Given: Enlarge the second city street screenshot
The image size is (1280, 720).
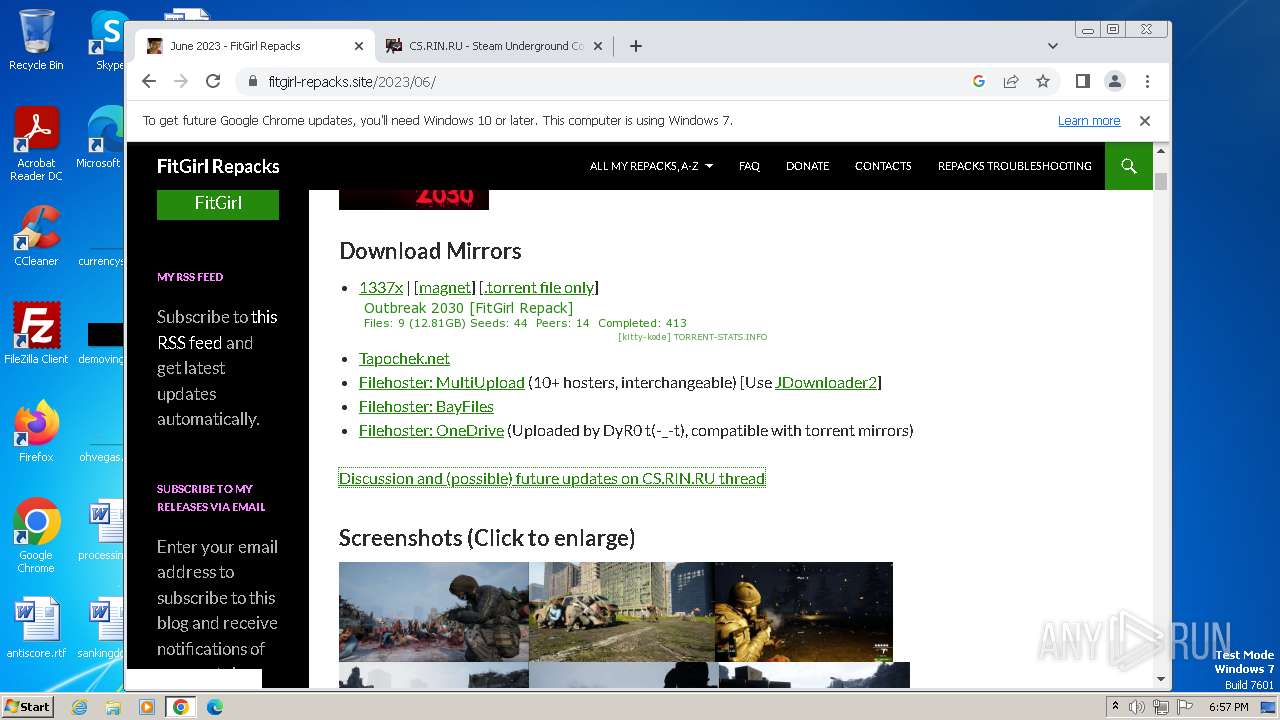Looking at the screenshot, I should point(621,612).
